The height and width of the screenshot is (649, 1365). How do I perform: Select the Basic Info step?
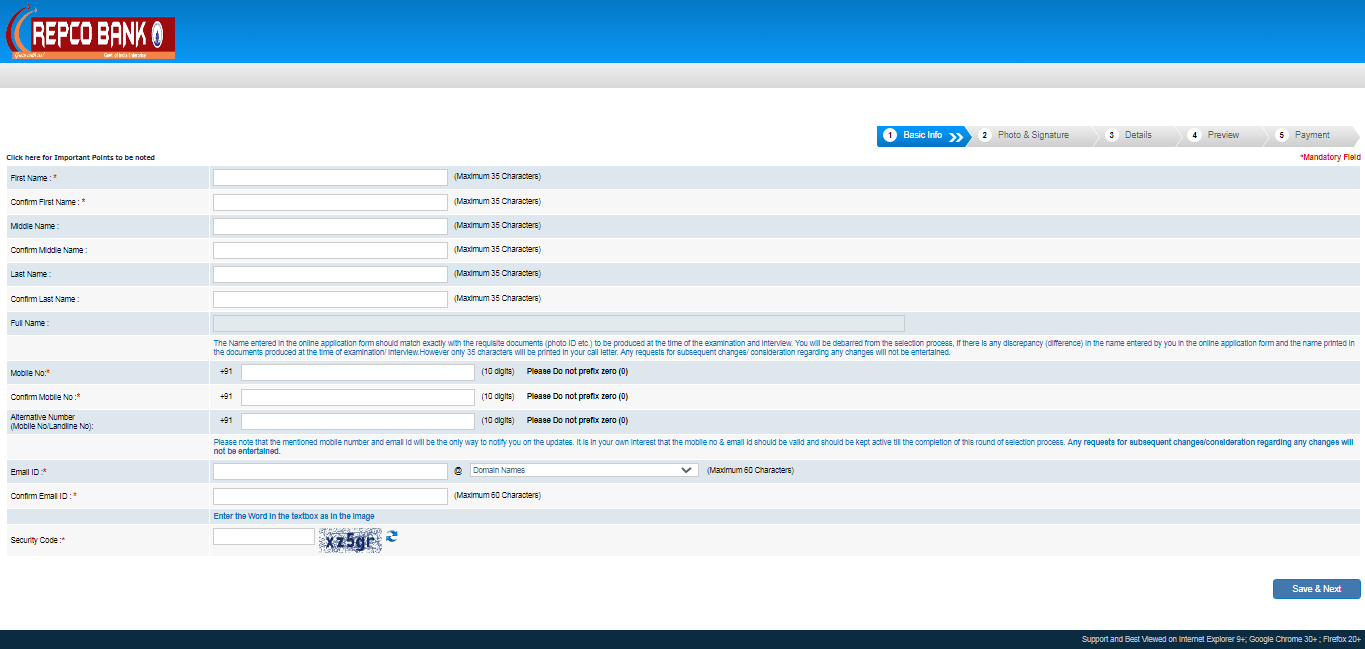(x=922, y=135)
